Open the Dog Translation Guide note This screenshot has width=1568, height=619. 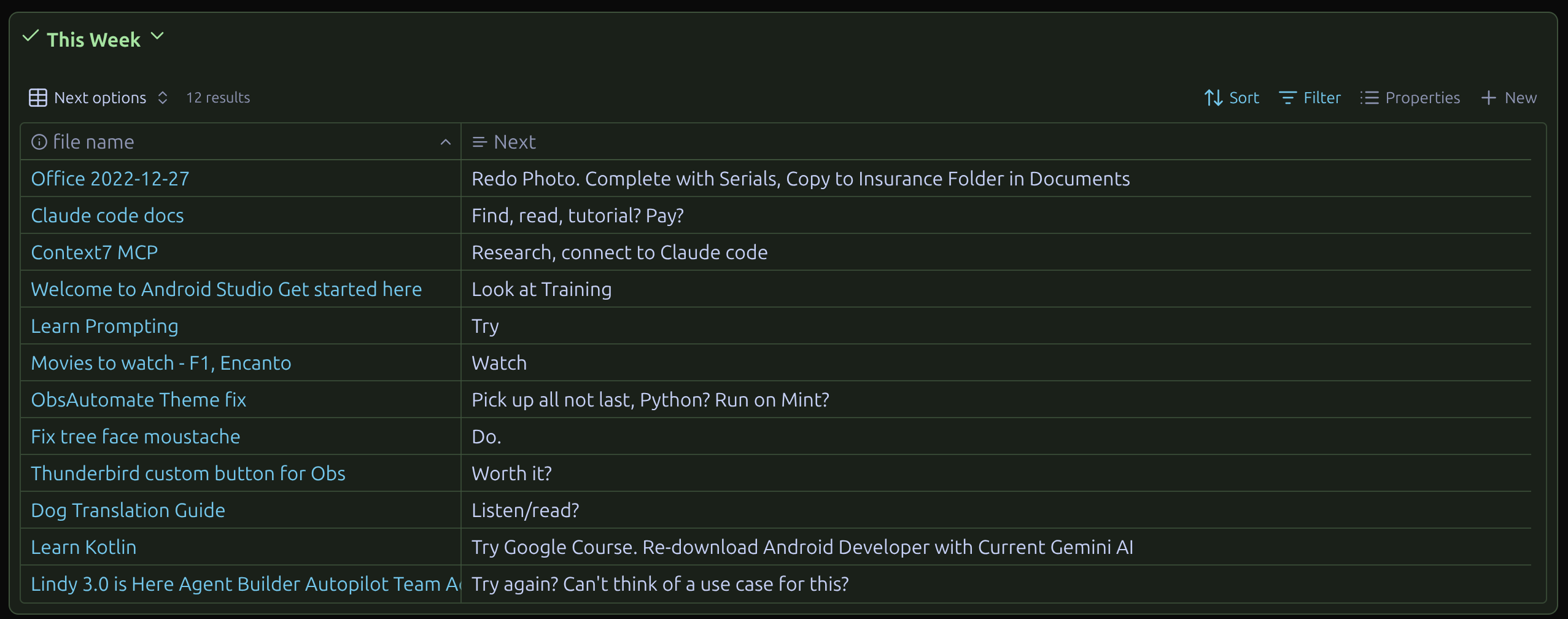[x=128, y=510]
